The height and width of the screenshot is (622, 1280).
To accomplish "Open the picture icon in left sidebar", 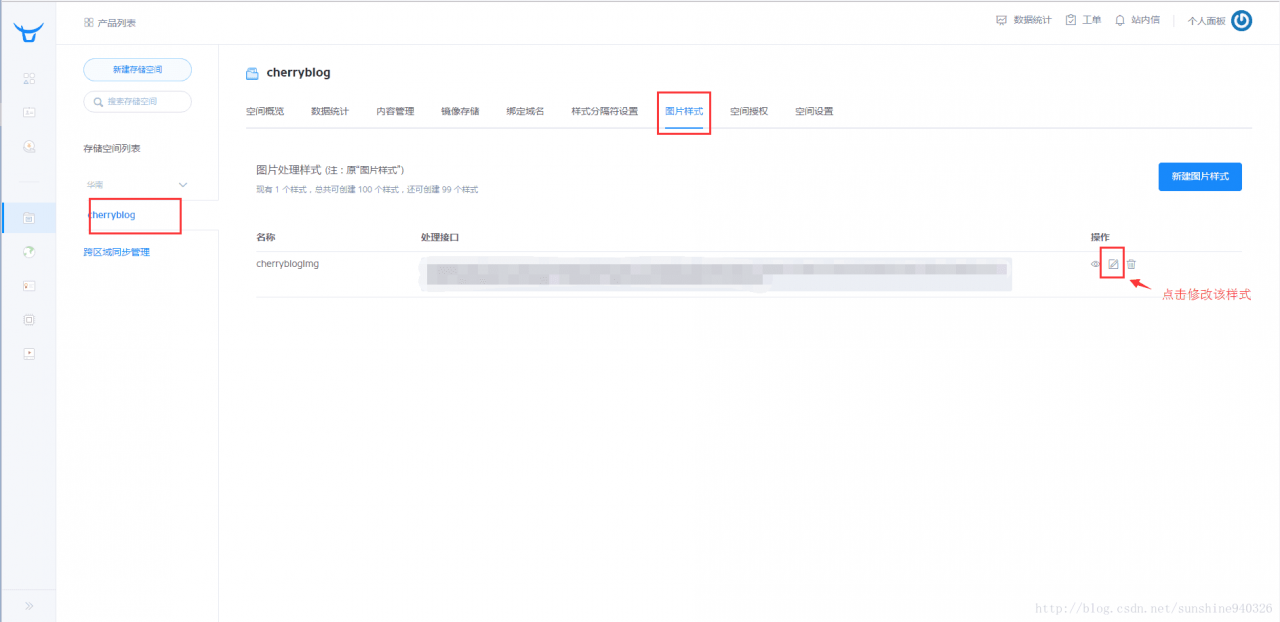I will [x=29, y=286].
